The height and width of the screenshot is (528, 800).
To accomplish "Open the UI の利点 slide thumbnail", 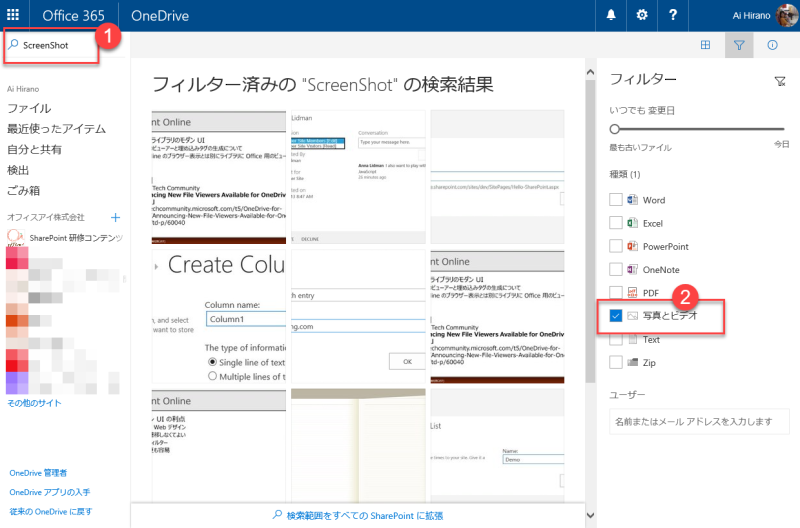I will pyautogui.click(x=219, y=446).
